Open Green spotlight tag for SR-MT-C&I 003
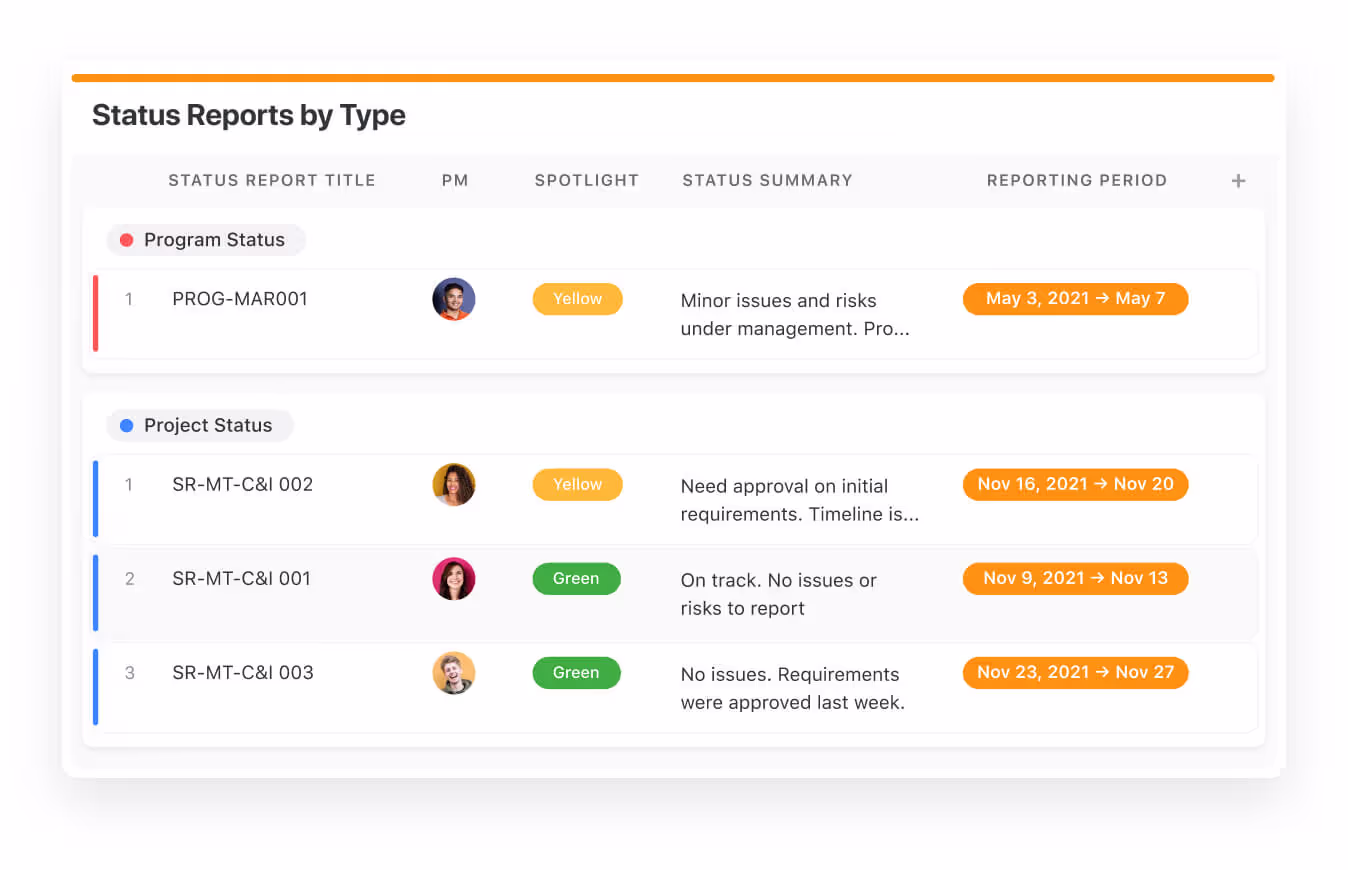This screenshot has height=870, width=1348. point(576,673)
